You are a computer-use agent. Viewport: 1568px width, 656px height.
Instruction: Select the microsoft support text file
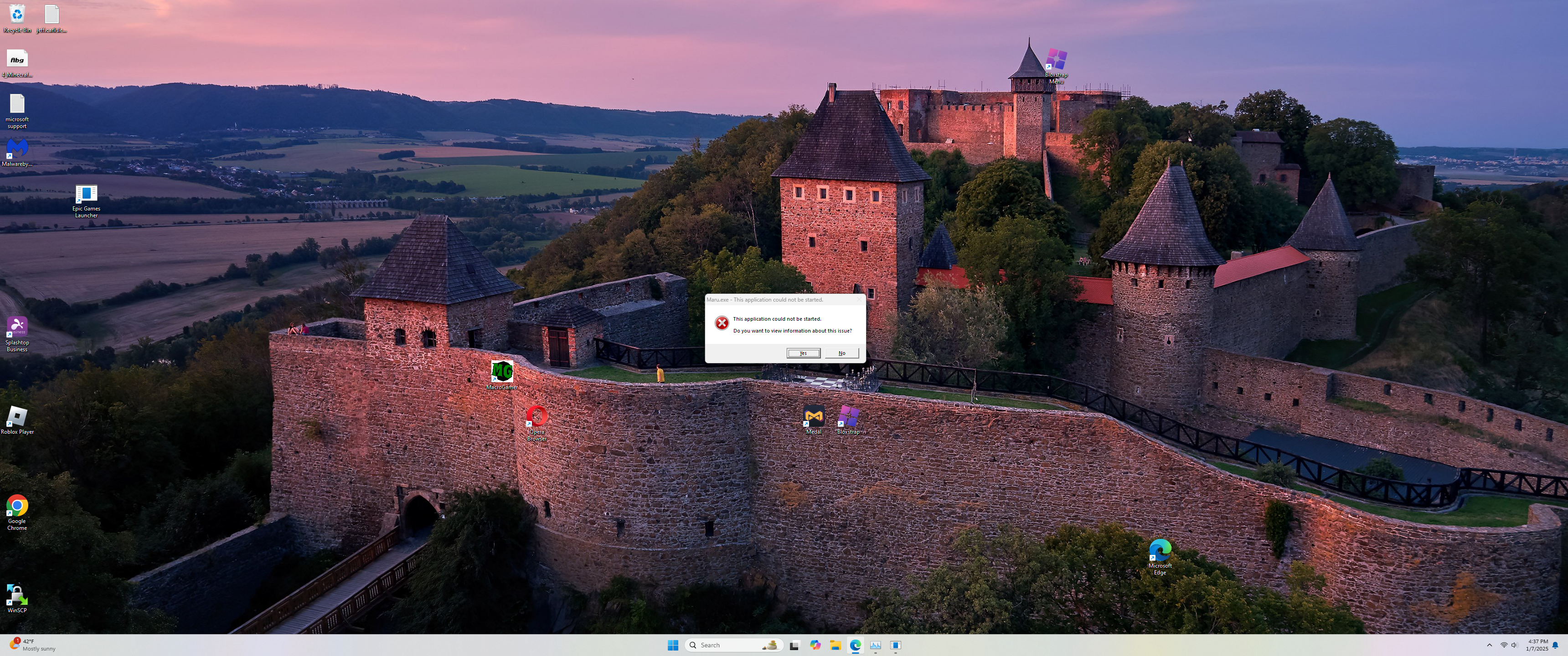click(17, 105)
